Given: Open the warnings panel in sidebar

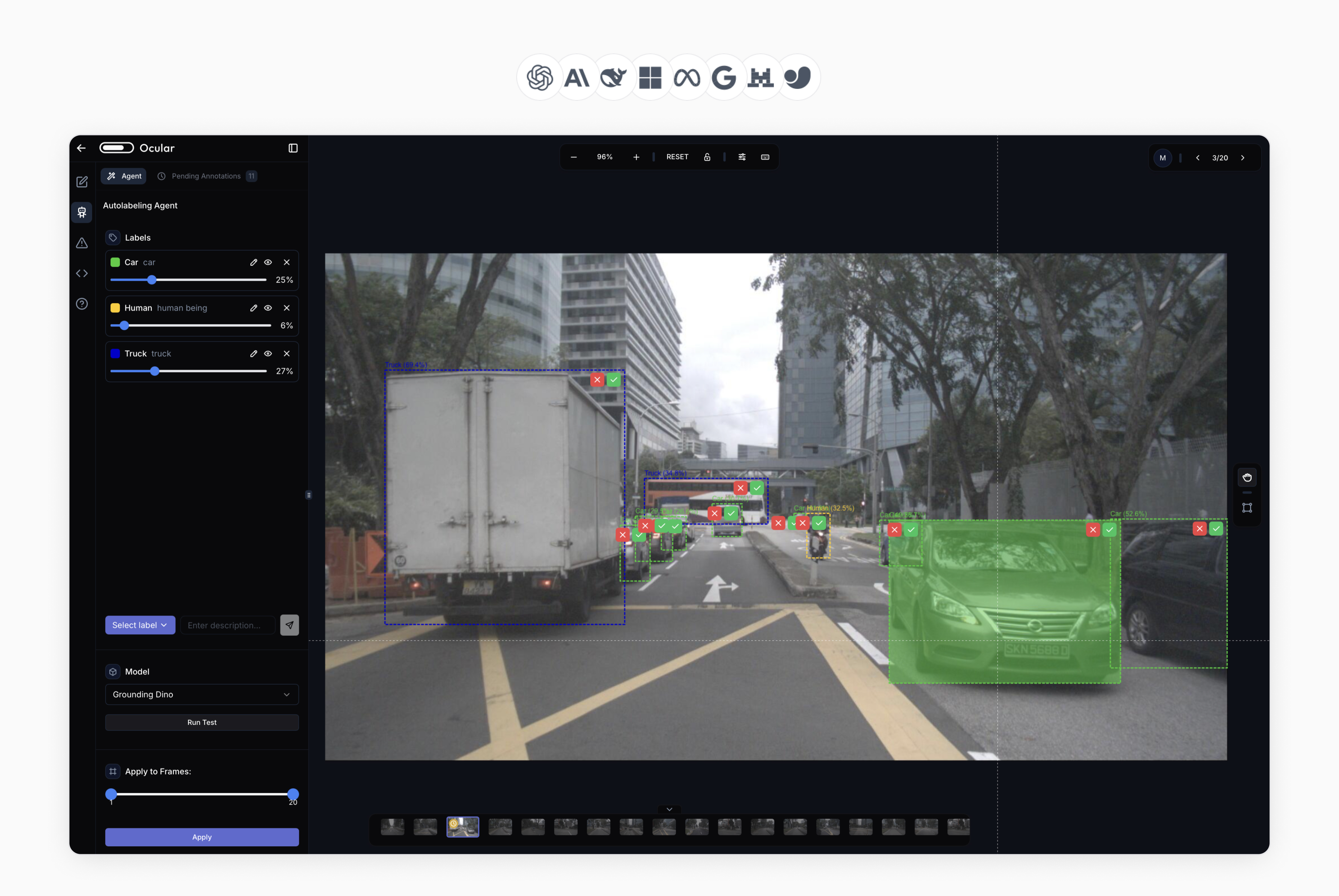Looking at the screenshot, I should pyautogui.click(x=82, y=243).
